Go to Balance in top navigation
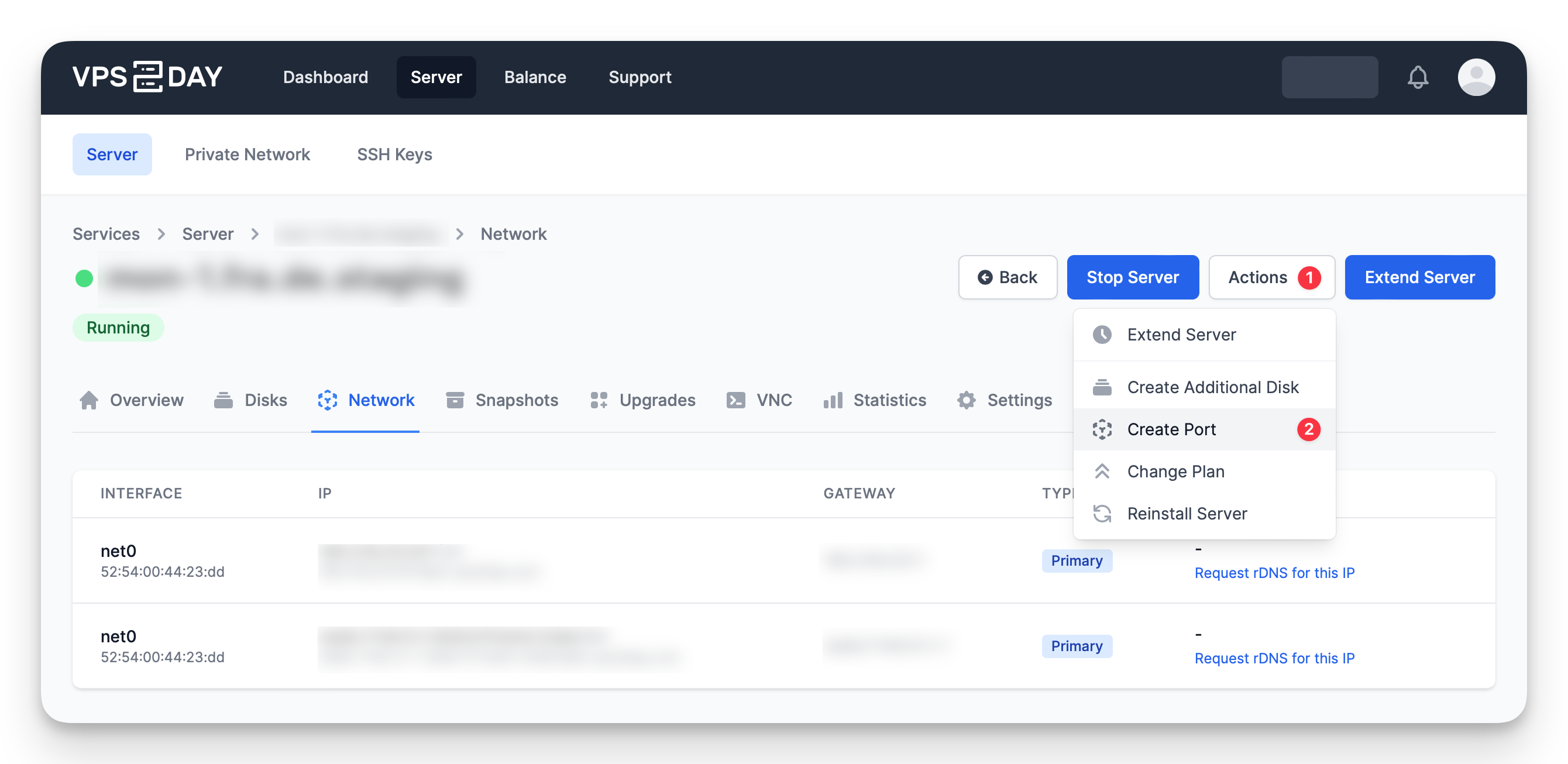This screenshot has width=1568, height=764. pyautogui.click(x=535, y=77)
